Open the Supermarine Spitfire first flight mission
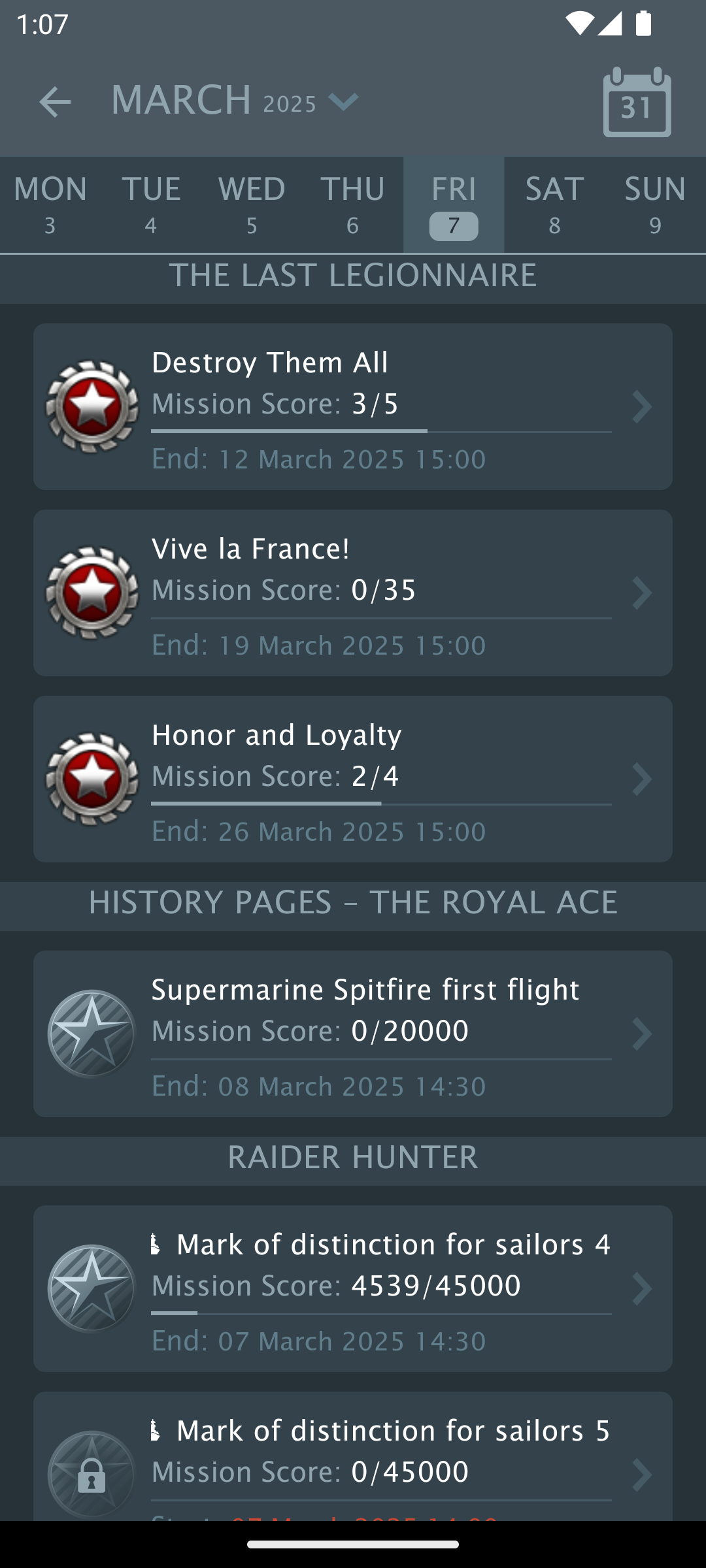706x1568 pixels. 366,990
